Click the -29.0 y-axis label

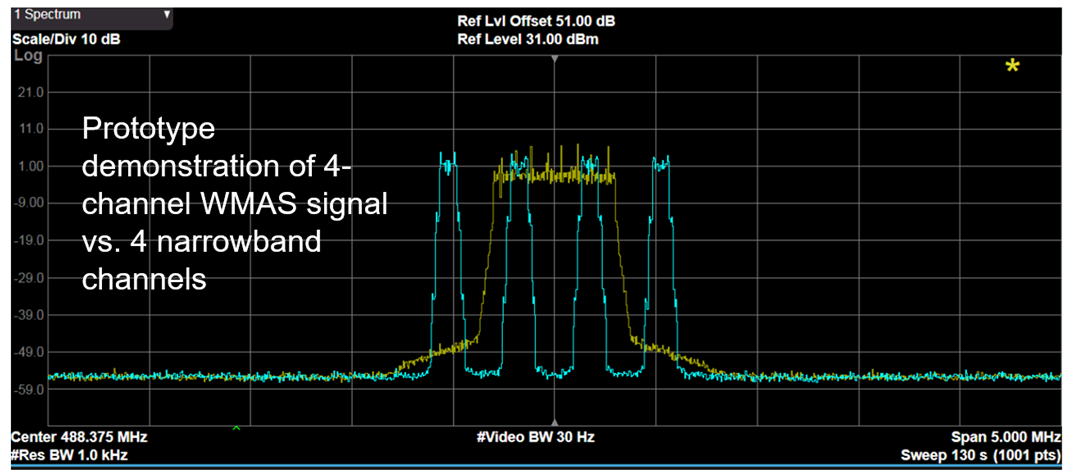[27, 278]
